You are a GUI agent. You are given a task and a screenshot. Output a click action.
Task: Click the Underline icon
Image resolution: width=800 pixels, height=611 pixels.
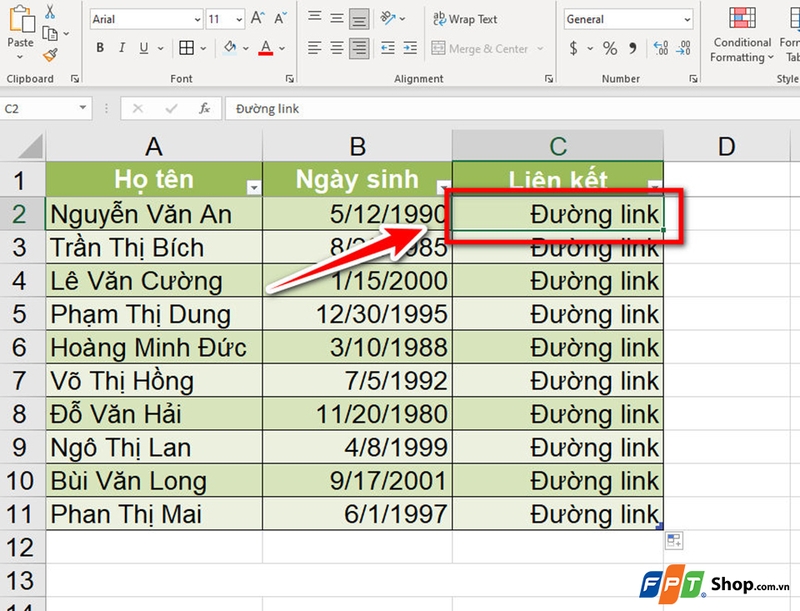142,48
